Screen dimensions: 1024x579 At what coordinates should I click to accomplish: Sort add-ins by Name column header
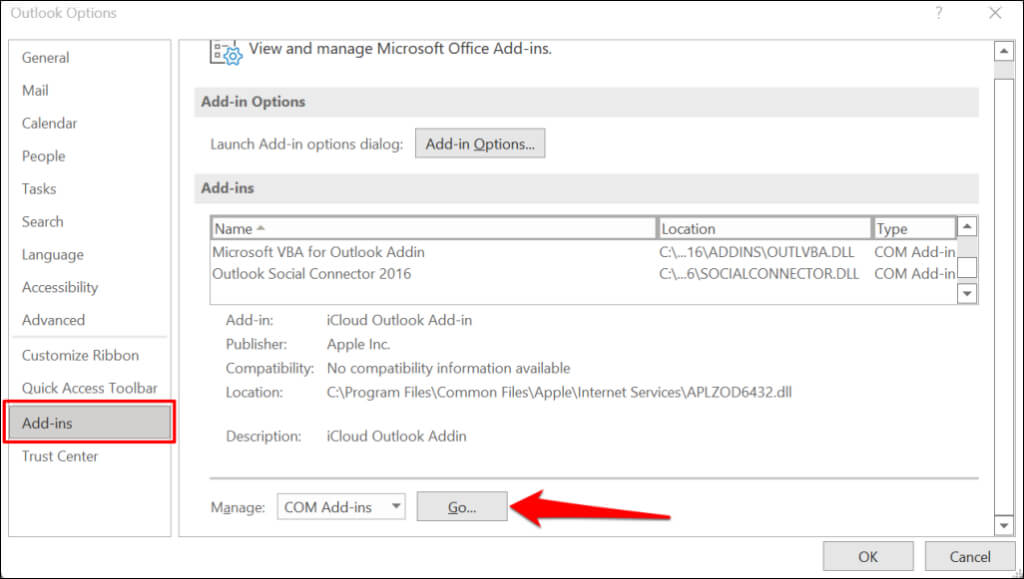tap(433, 228)
